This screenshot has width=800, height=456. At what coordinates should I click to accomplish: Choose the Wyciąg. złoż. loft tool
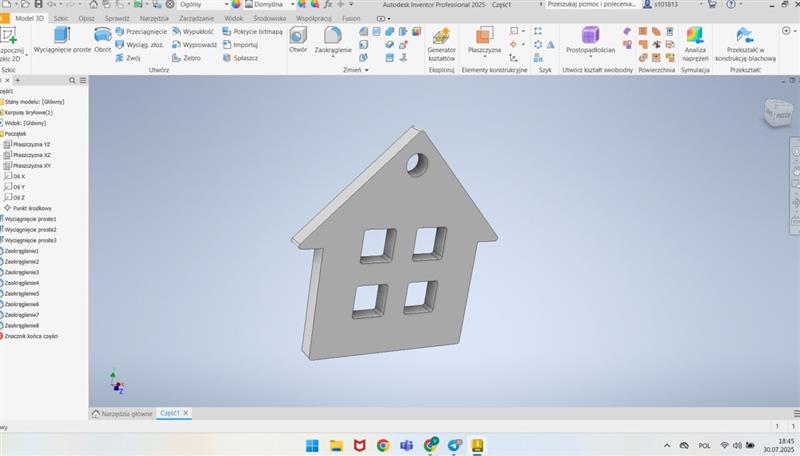[140, 45]
